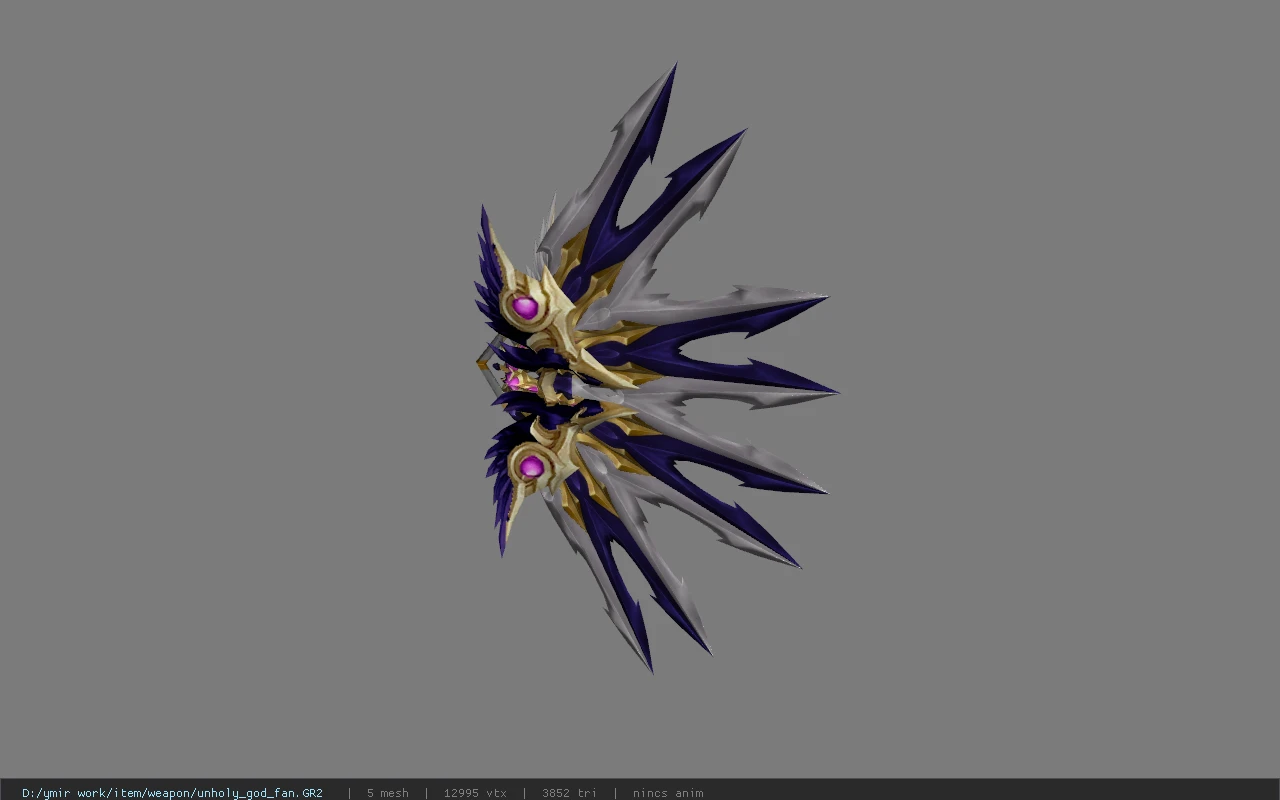Image resolution: width=1280 pixels, height=800 pixels.
Task: Click the "12995 vtx" vertex count
Action: coord(475,793)
